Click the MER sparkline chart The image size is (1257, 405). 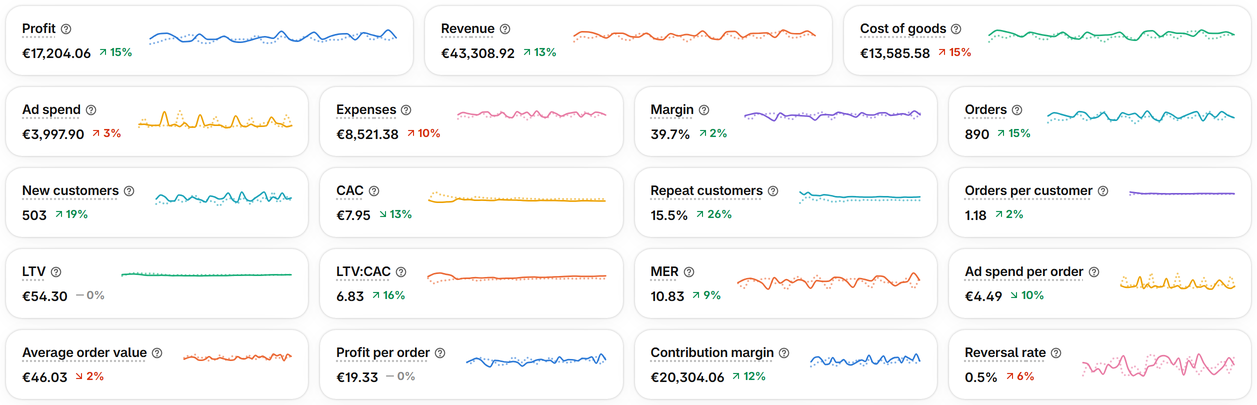[828, 280]
